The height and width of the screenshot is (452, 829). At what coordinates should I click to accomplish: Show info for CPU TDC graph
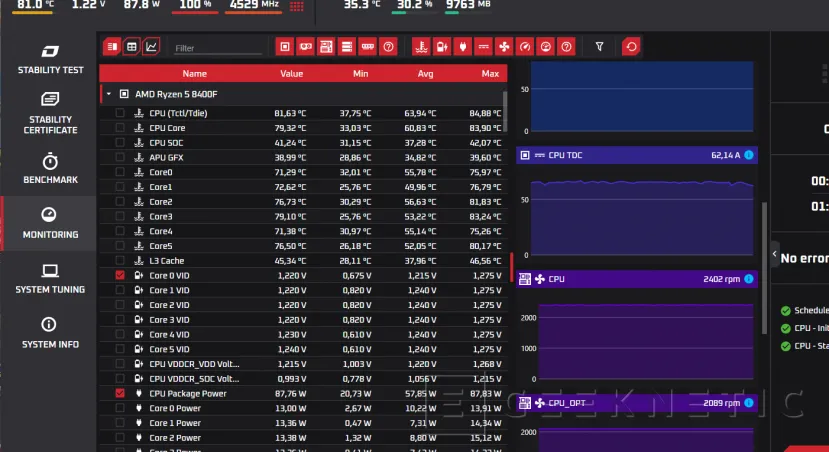coord(749,155)
